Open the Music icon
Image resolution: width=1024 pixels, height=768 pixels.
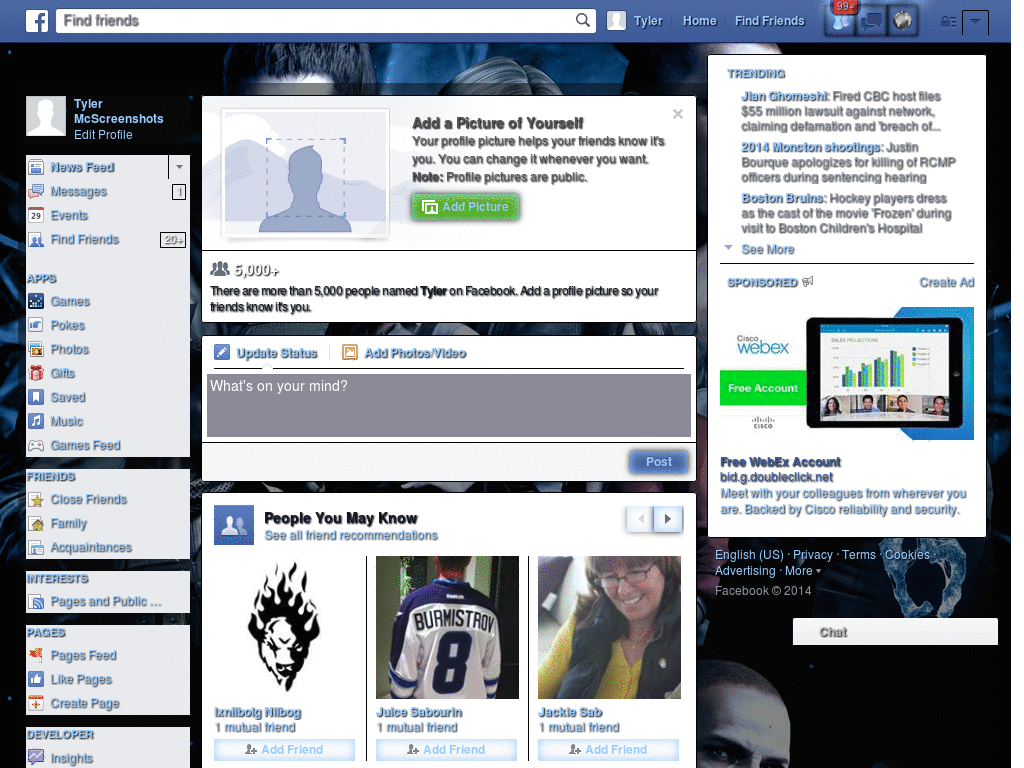pos(36,421)
